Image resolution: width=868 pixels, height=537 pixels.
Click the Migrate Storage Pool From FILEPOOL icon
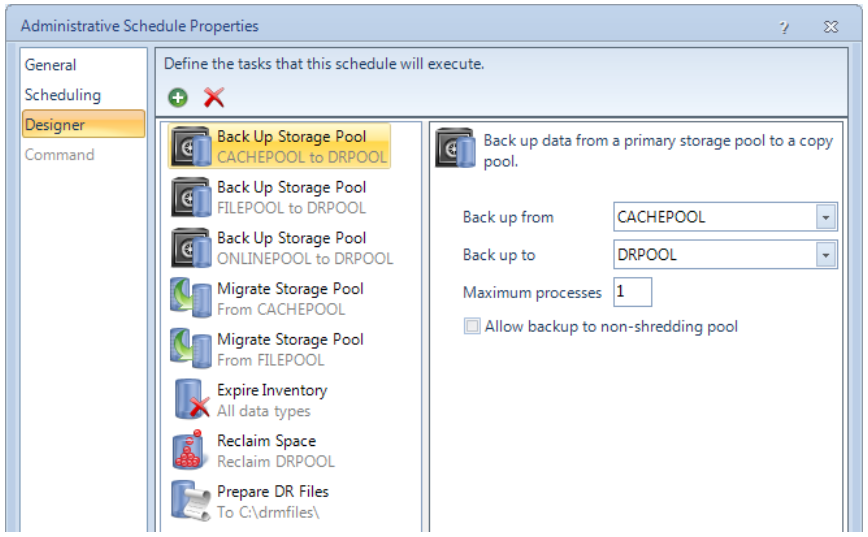(x=191, y=350)
